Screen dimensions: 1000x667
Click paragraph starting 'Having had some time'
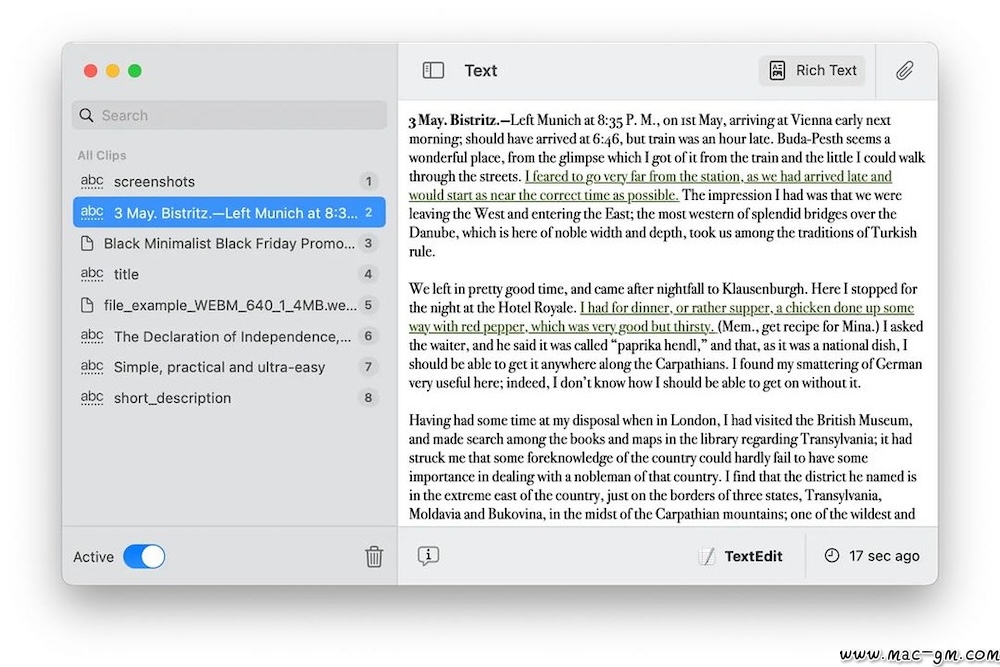coord(663,467)
